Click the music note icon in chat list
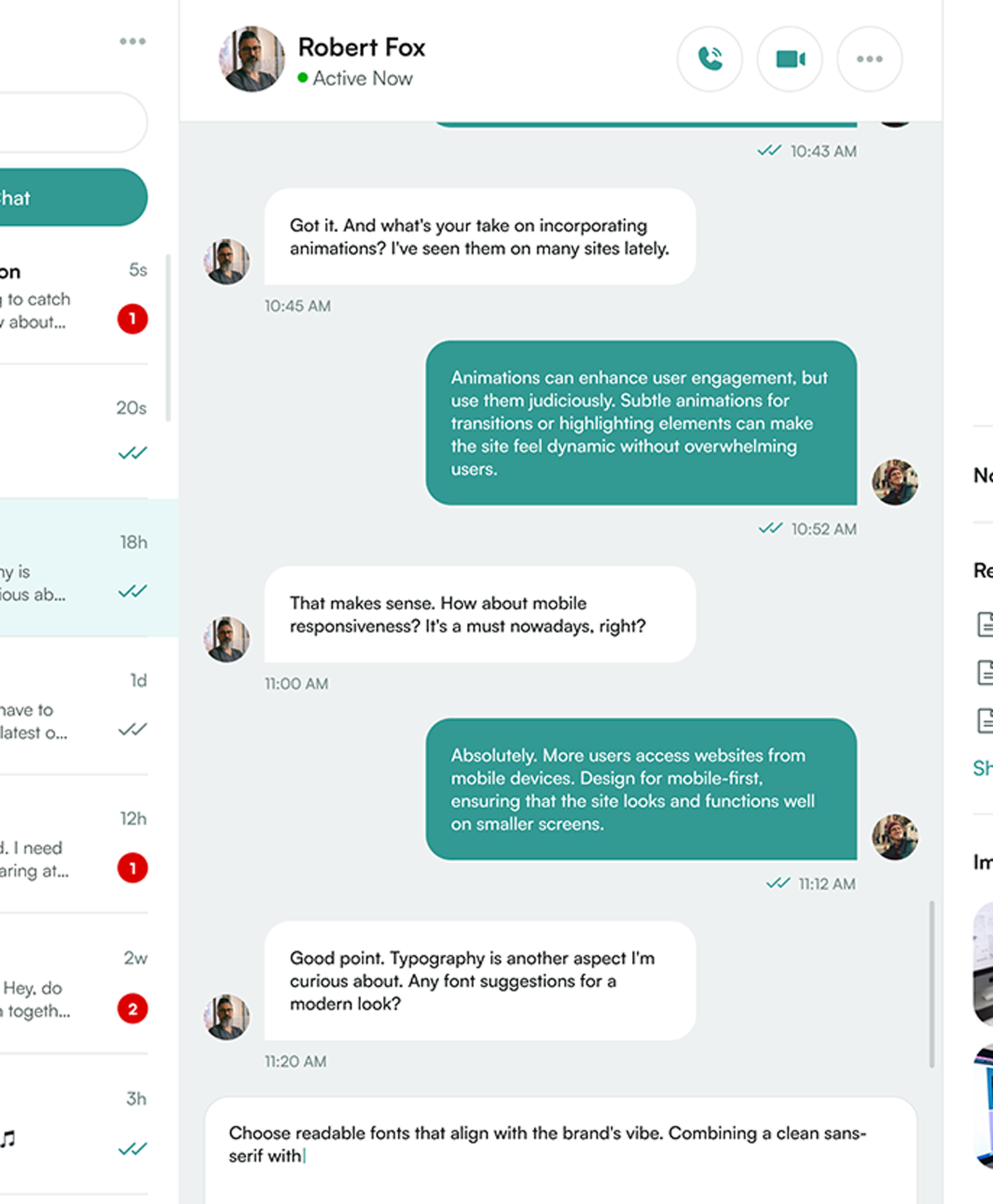 (x=9, y=1139)
